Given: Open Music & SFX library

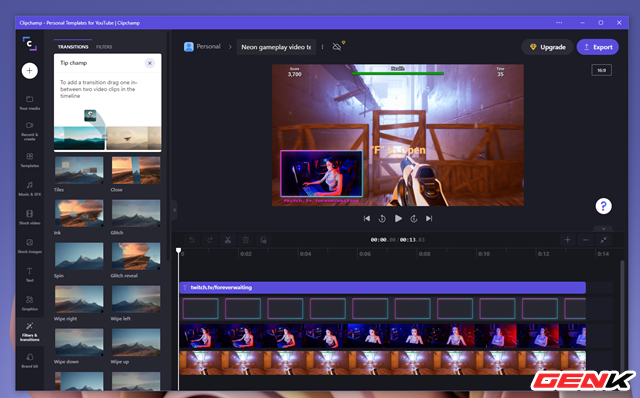Looking at the screenshot, I should click(29, 189).
